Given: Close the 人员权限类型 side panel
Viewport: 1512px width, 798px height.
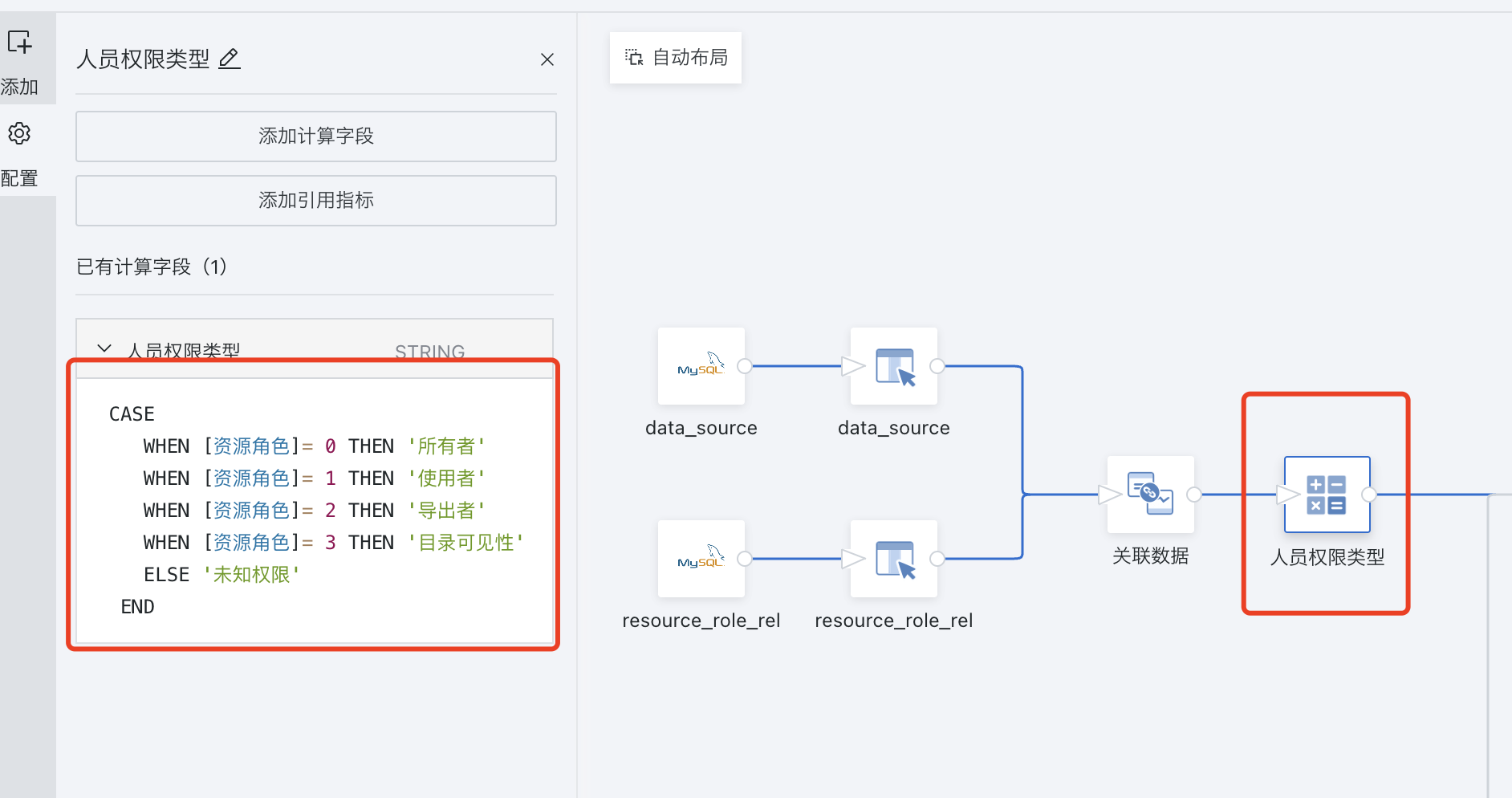Looking at the screenshot, I should (x=547, y=59).
